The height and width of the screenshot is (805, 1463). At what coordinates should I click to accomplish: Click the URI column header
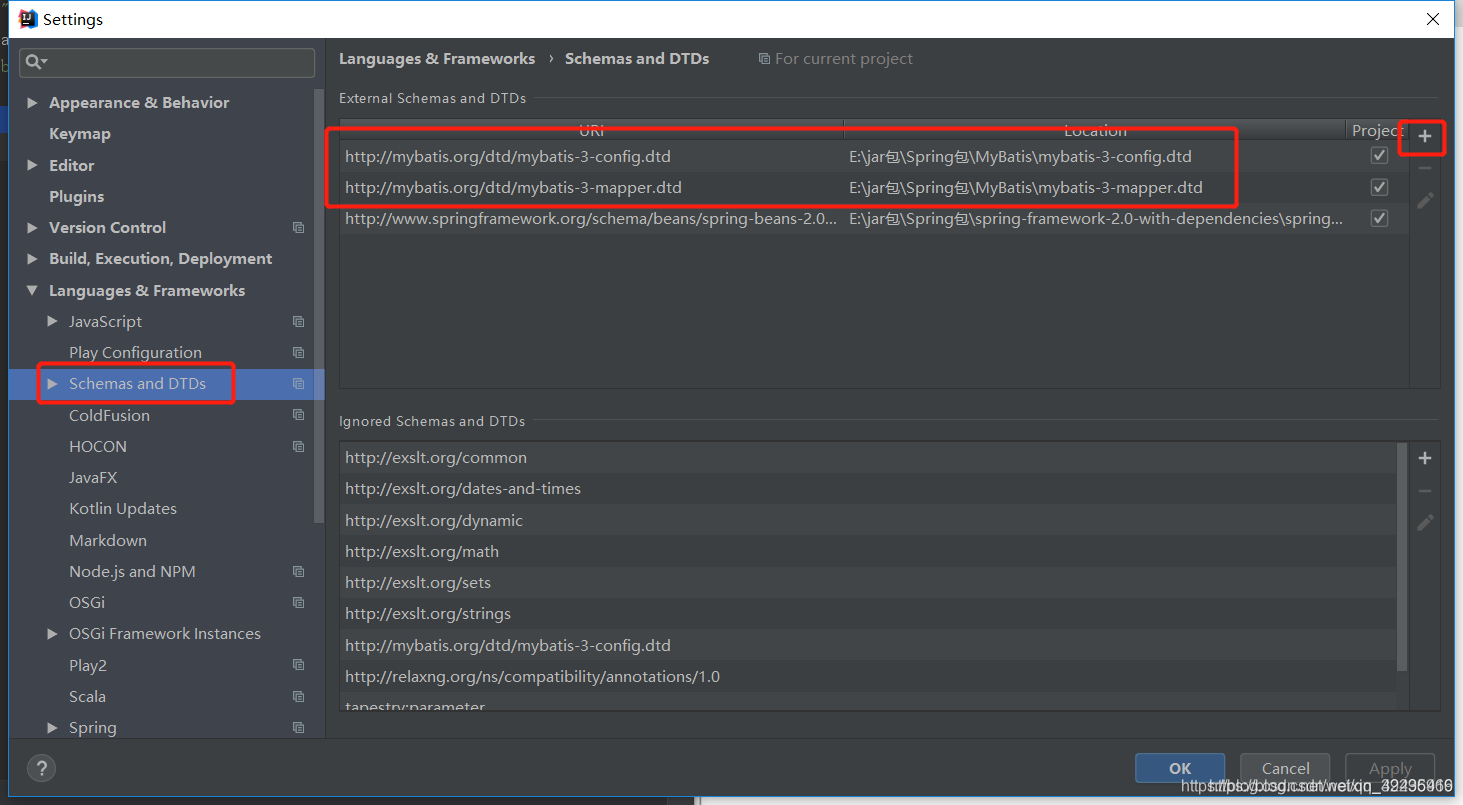click(x=592, y=130)
